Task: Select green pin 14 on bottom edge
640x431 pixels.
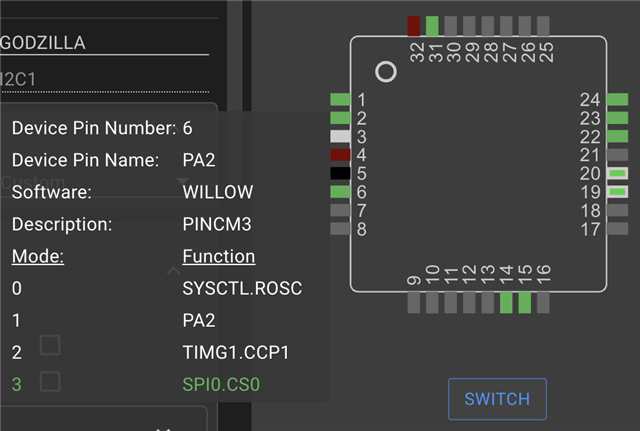Action: pos(506,303)
